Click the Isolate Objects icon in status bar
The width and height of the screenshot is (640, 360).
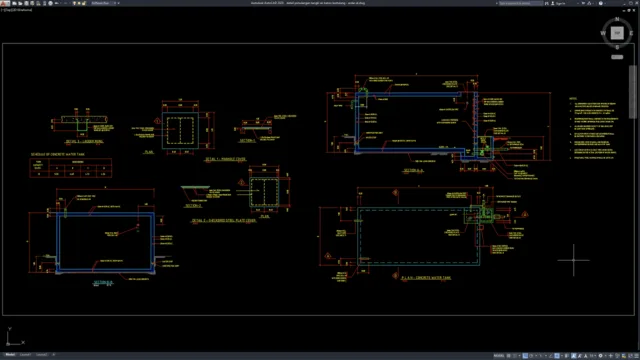click(617, 356)
